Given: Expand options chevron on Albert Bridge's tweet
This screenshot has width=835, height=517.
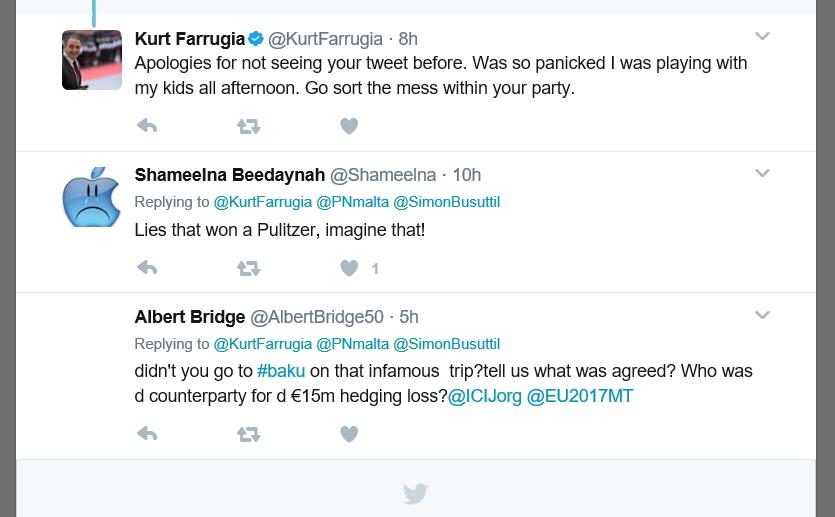Looking at the screenshot, I should [763, 315].
